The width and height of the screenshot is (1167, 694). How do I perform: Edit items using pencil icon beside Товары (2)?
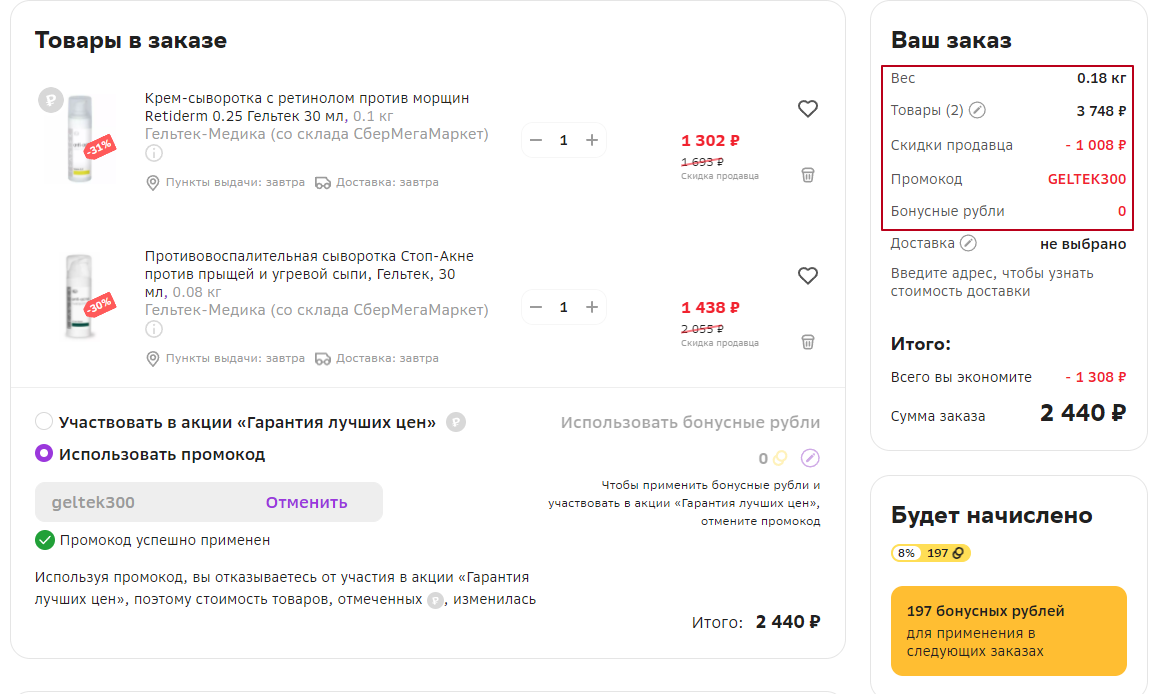coord(978,110)
